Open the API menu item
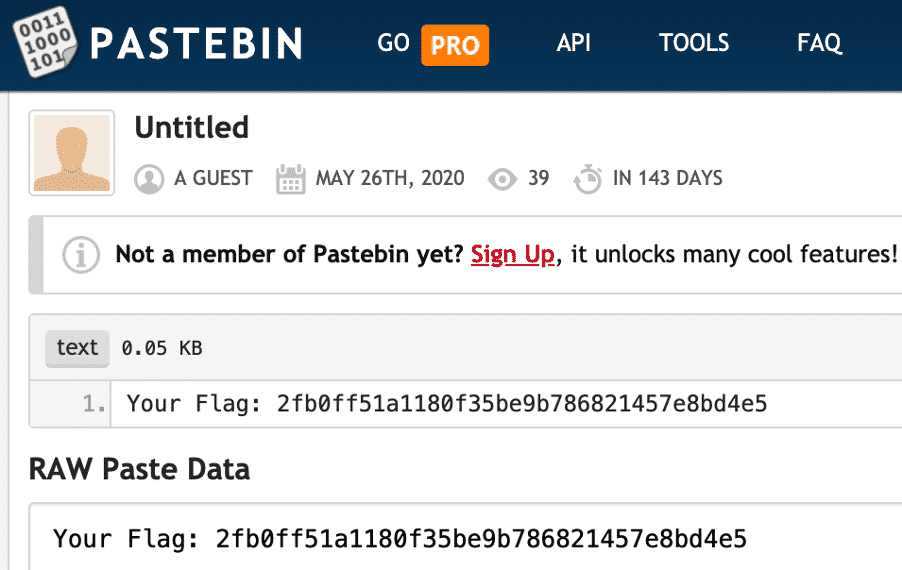Viewport: 902px width, 570px height. (x=574, y=43)
